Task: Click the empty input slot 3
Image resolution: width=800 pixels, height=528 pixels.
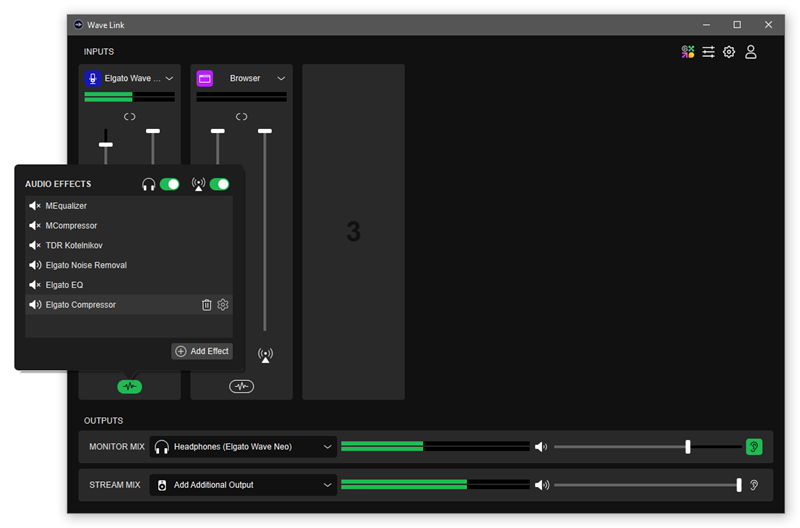Action: (x=353, y=232)
